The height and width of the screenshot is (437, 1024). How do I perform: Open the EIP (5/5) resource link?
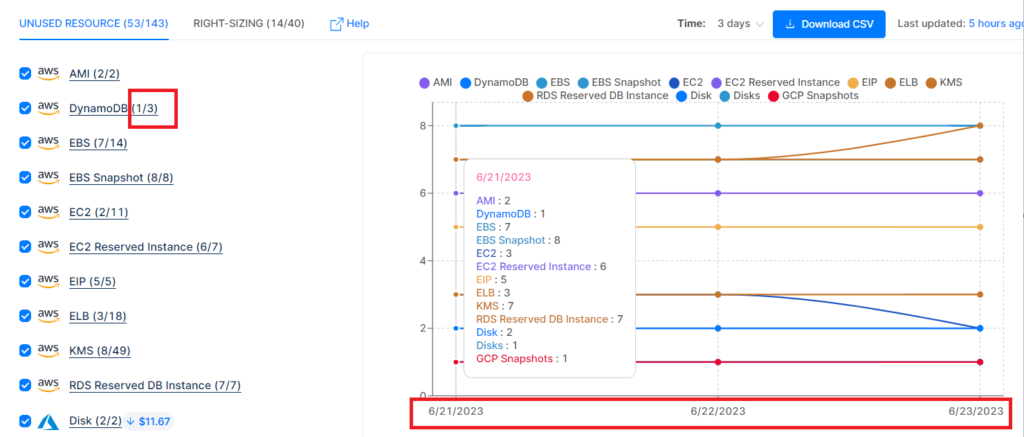coord(93,282)
